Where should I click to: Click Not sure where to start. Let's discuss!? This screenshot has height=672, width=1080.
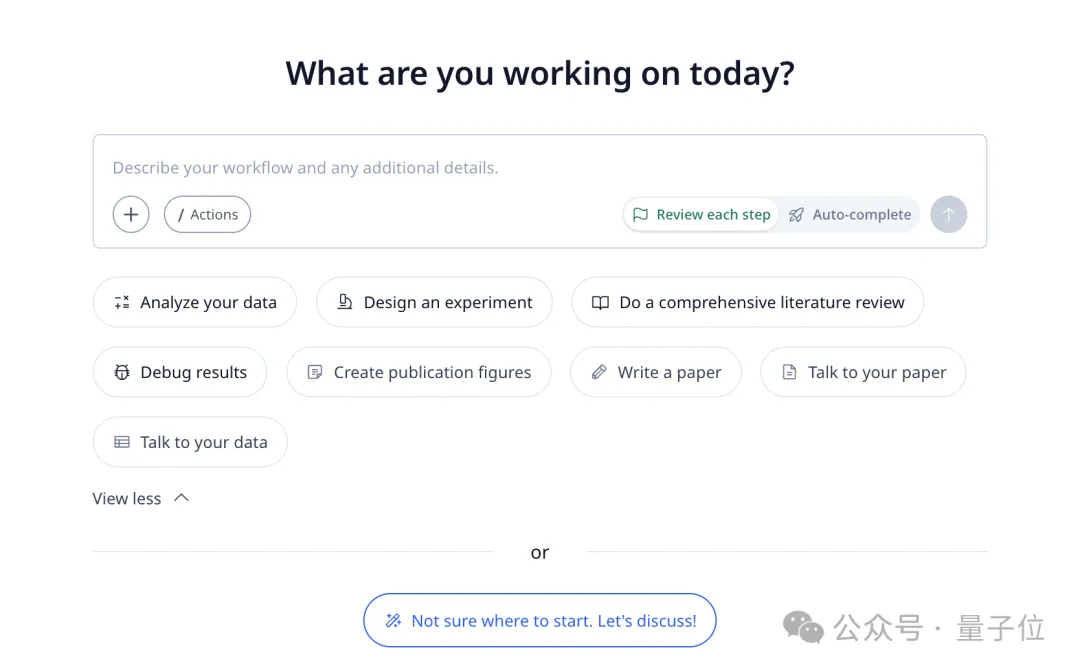(x=540, y=620)
